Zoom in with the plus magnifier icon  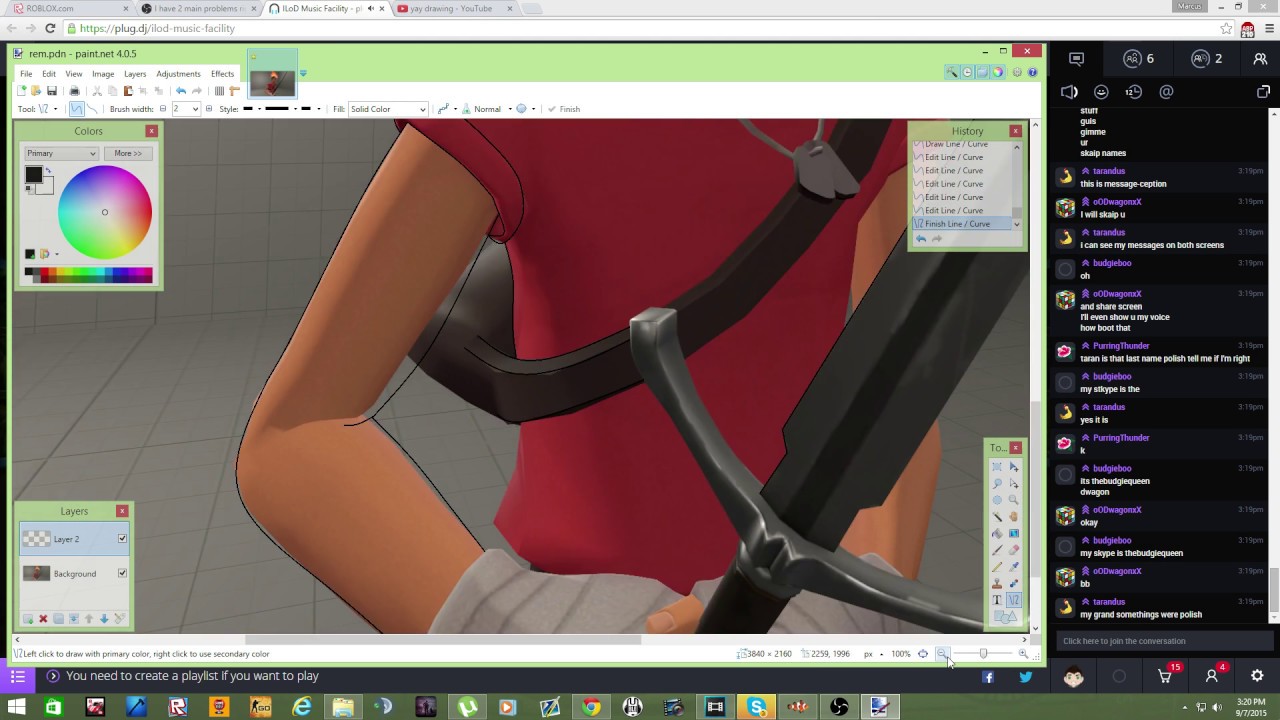click(1023, 654)
